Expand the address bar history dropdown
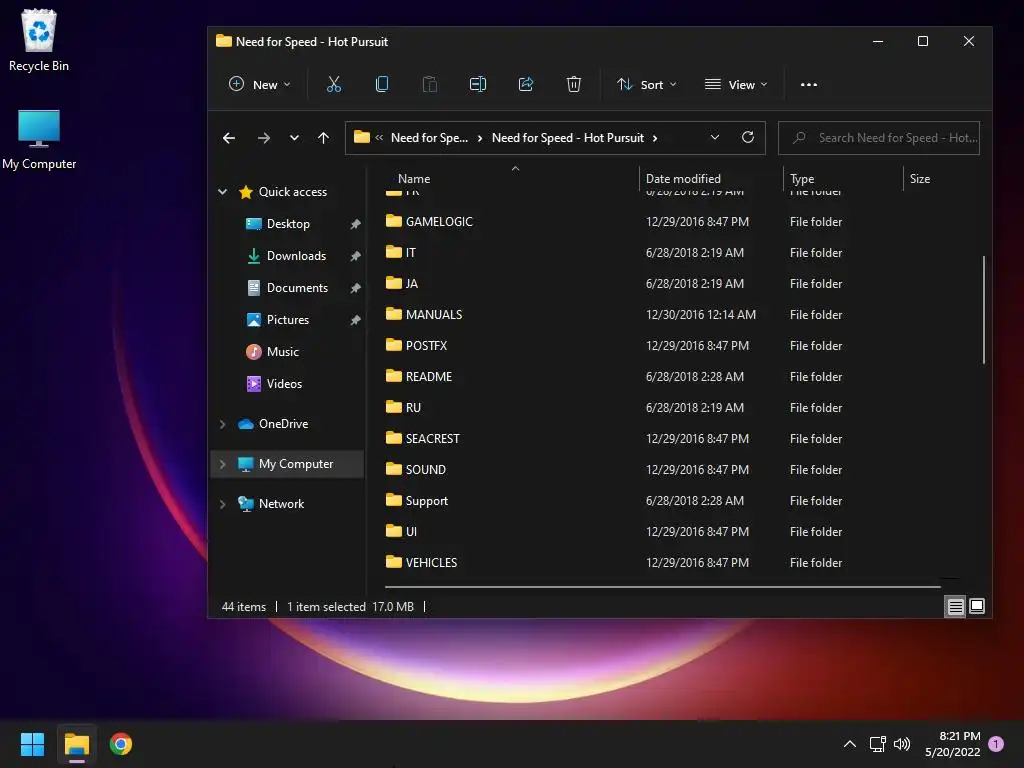The width and height of the screenshot is (1024, 768). pyautogui.click(x=714, y=137)
